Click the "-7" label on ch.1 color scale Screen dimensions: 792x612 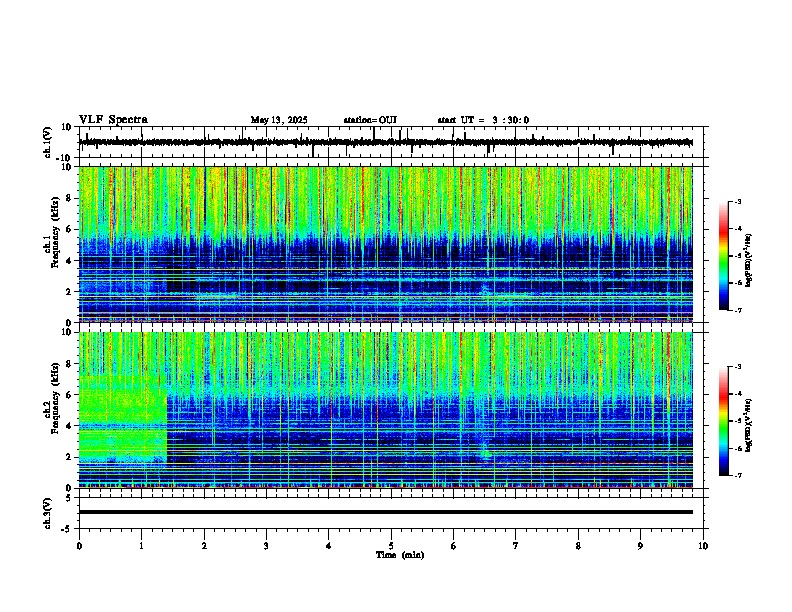tap(737, 310)
